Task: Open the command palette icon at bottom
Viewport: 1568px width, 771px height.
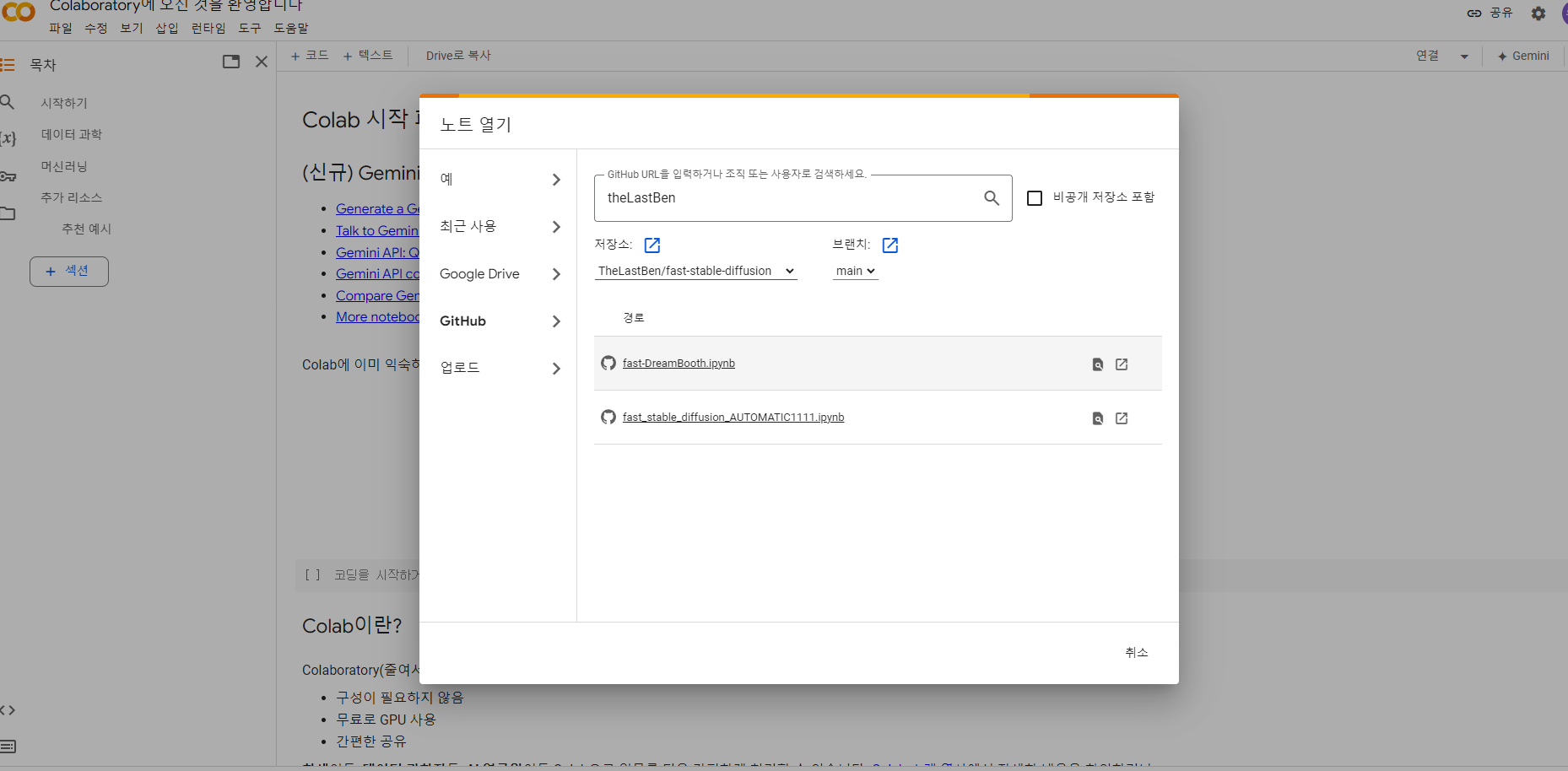Action: [x=8, y=747]
